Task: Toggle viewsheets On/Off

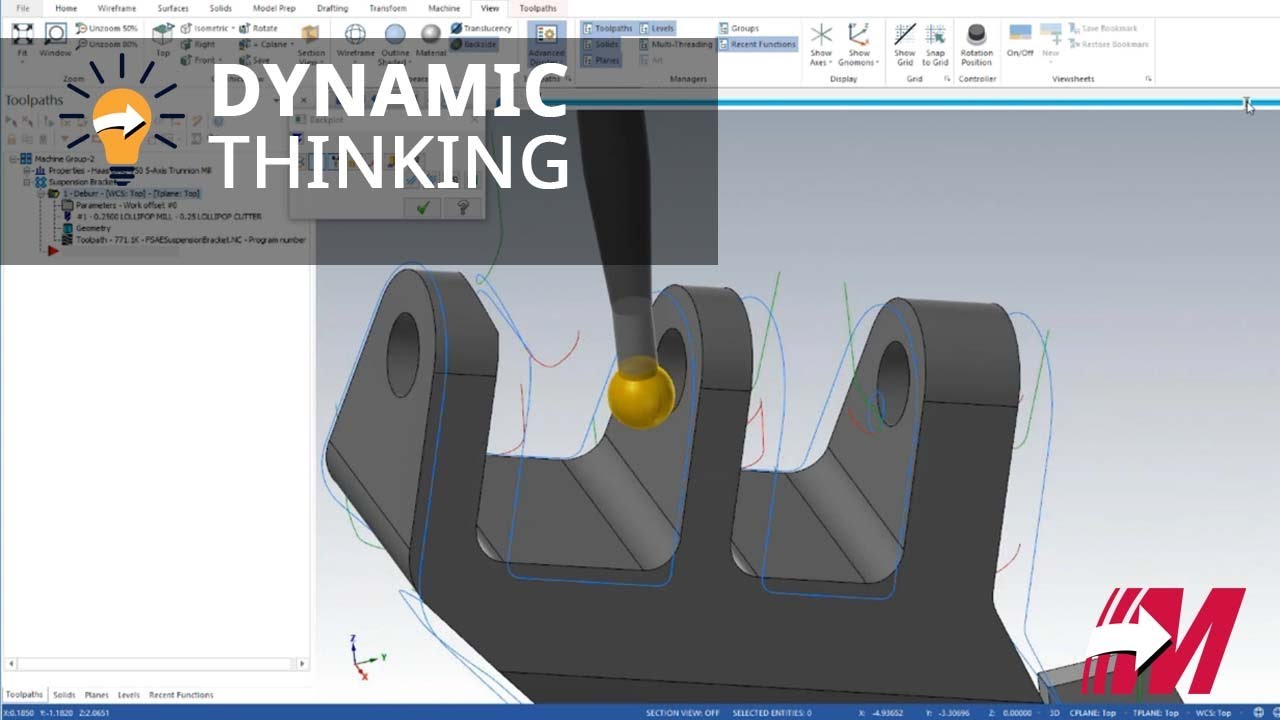Action: pyautogui.click(x=1020, y=40)
